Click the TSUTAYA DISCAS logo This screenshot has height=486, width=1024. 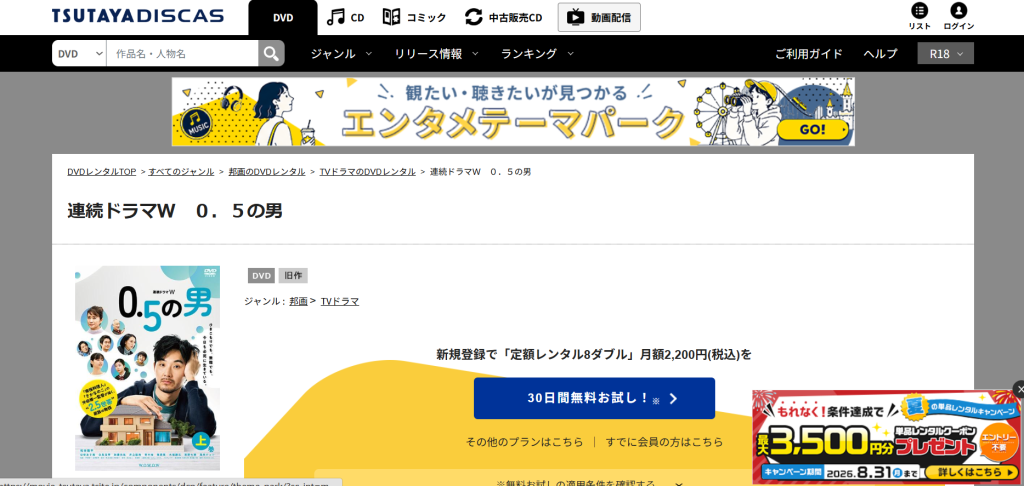pyautogui.click(x=138, y=16)
